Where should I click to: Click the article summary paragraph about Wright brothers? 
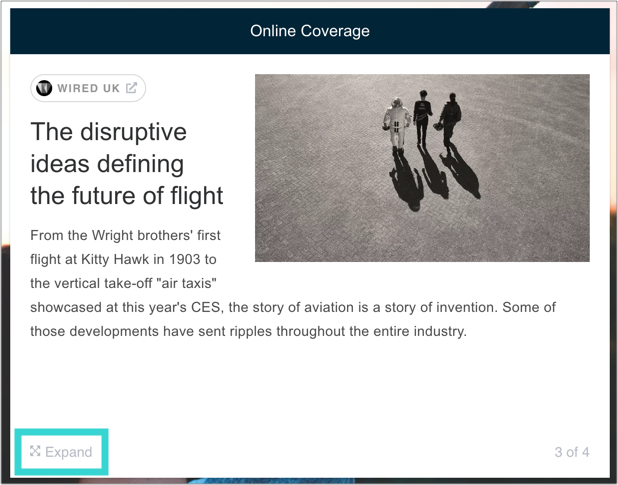click(x=293, y=283)
